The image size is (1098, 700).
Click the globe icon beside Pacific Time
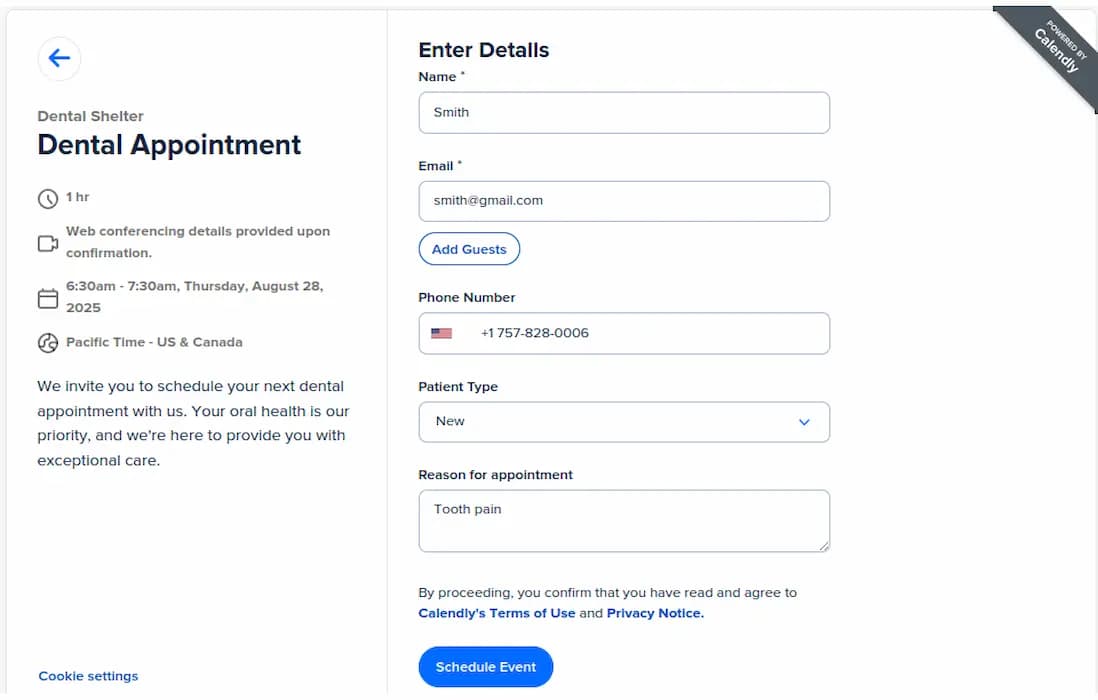[x=48, y=343]
